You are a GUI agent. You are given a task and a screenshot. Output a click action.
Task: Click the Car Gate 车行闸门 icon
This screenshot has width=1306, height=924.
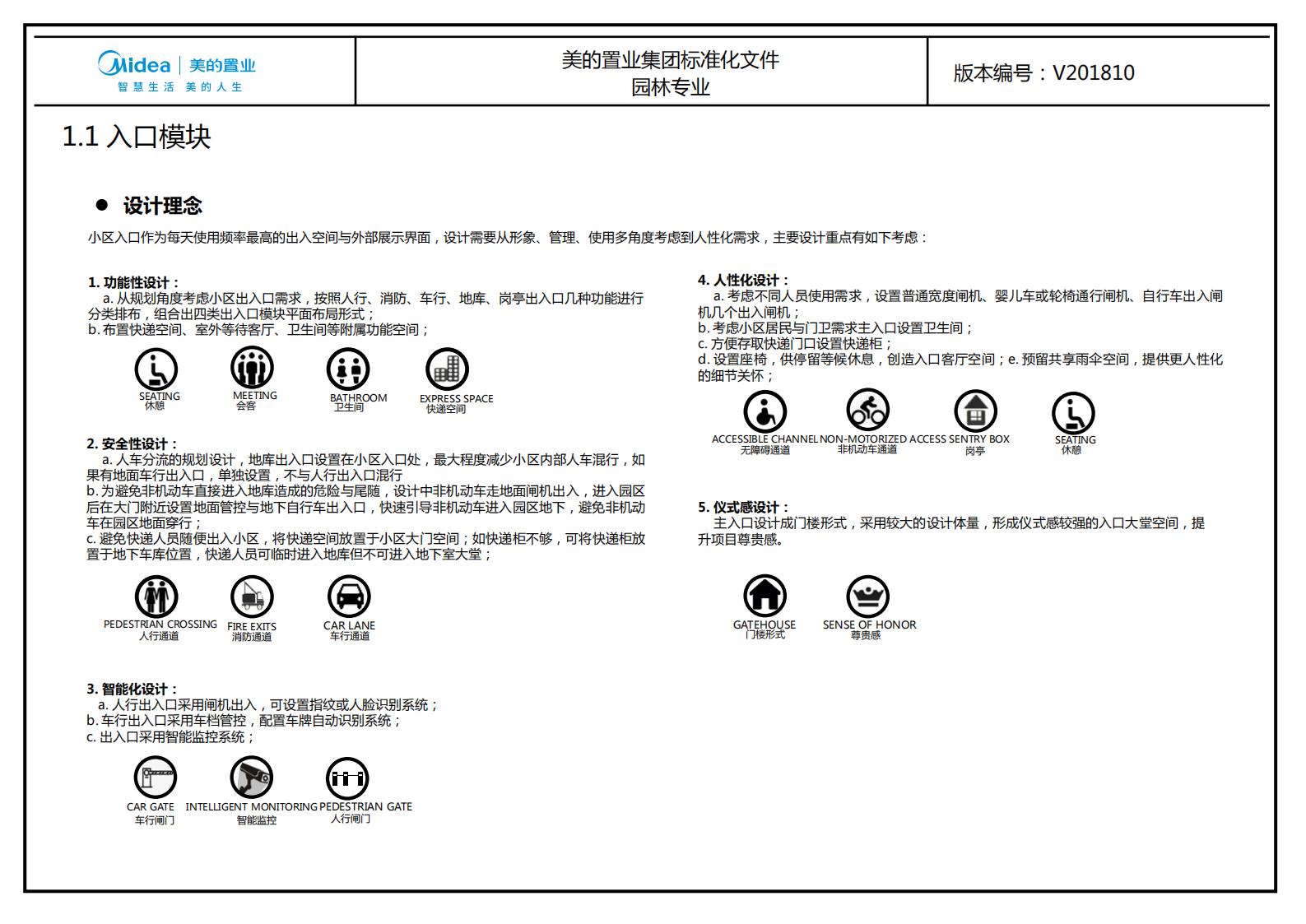[x=156, y=777]
